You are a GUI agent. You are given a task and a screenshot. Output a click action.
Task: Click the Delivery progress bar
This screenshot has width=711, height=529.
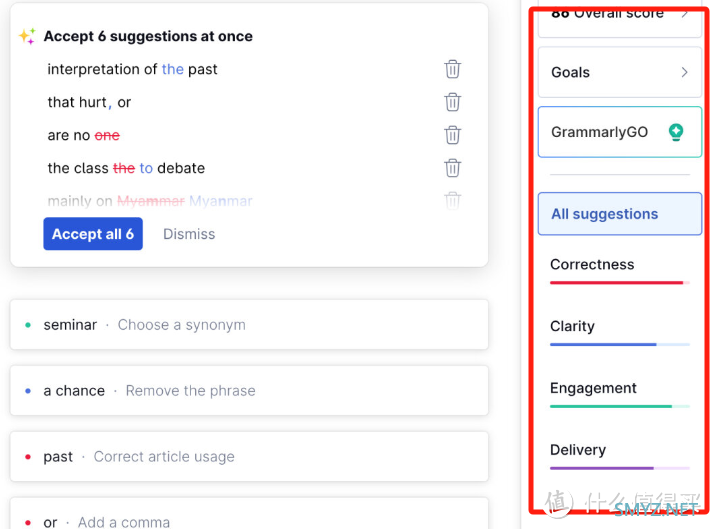(x=619, y=468)
